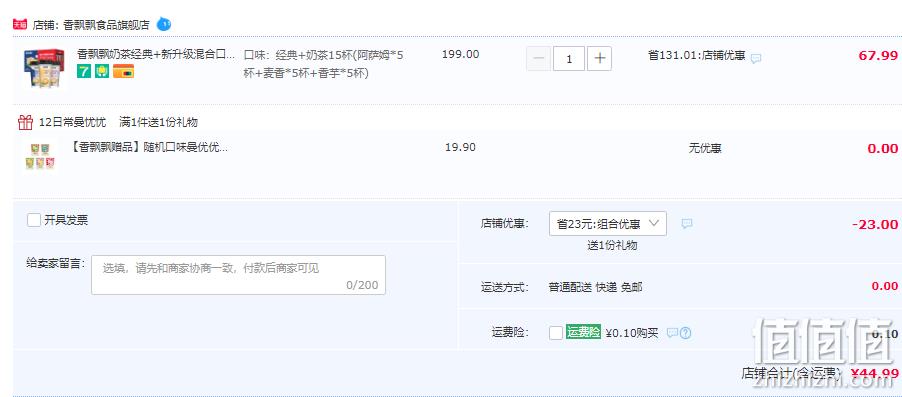Click the ¥0.10购买 insurance price text
Viewport: 902px width, 397px height.
tap(632, 333)
